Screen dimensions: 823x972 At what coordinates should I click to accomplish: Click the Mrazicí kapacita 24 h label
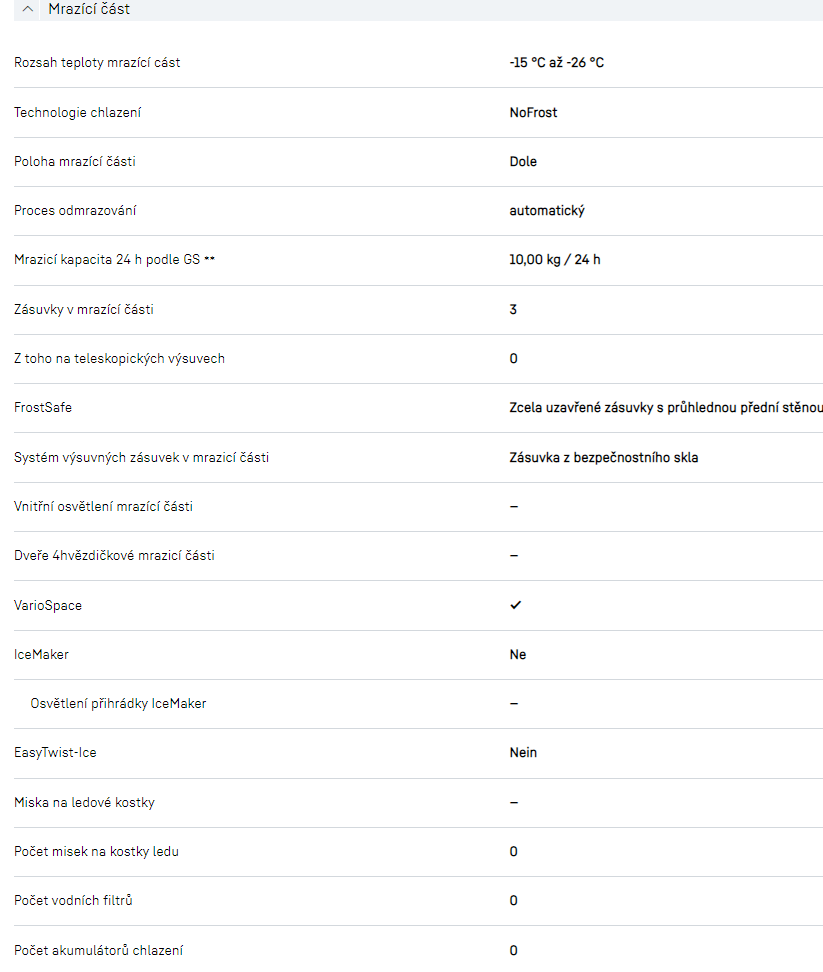pos(114,260)
